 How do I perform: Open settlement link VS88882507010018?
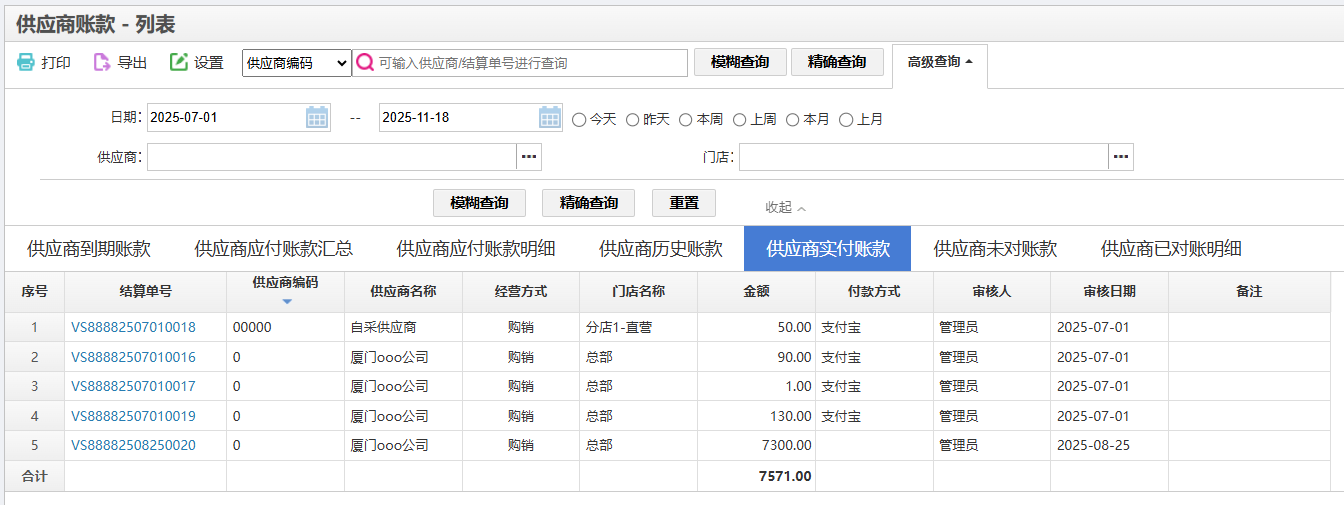pos(133,327)
